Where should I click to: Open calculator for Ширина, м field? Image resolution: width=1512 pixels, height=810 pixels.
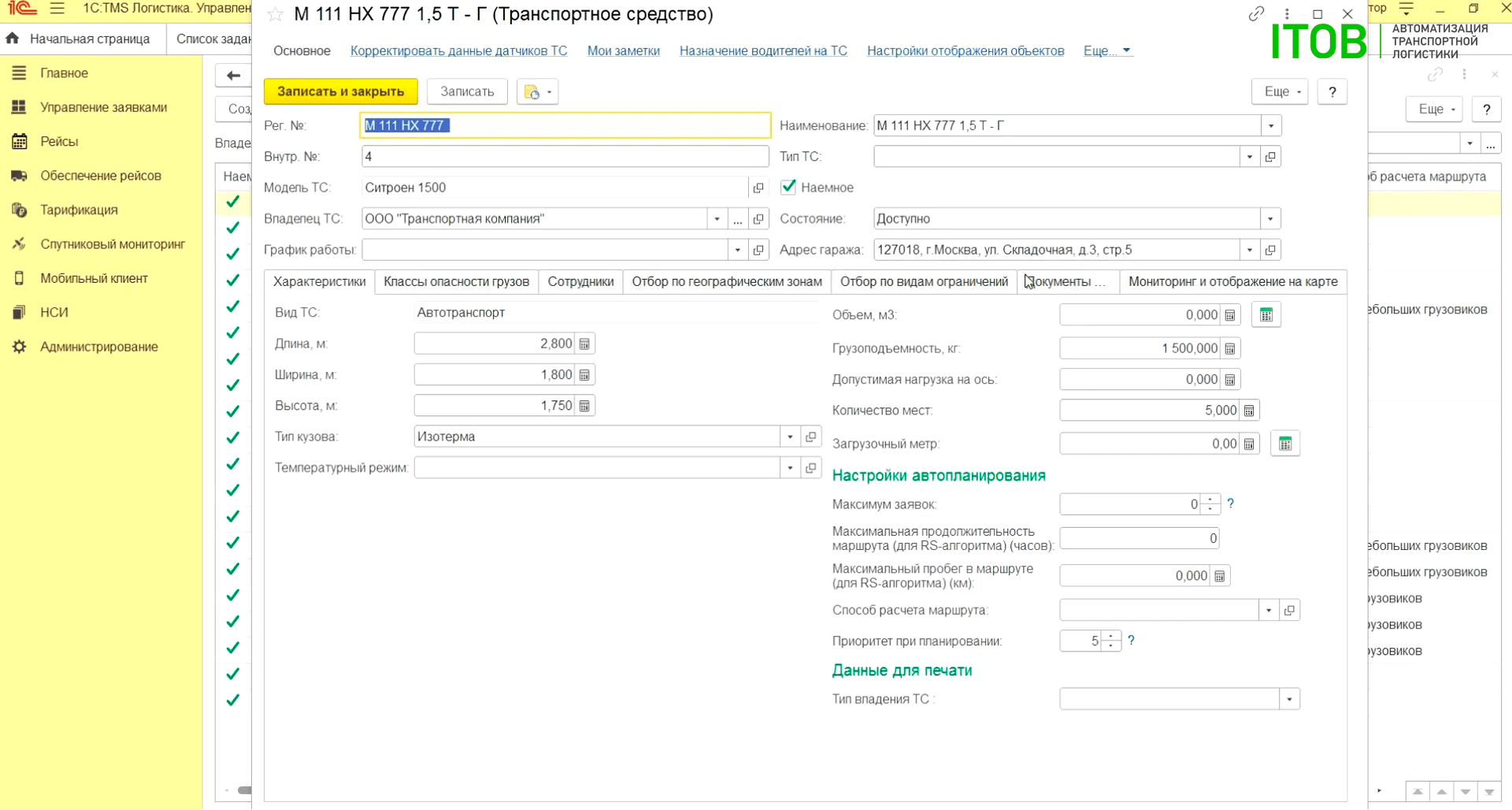coord(584,375)
